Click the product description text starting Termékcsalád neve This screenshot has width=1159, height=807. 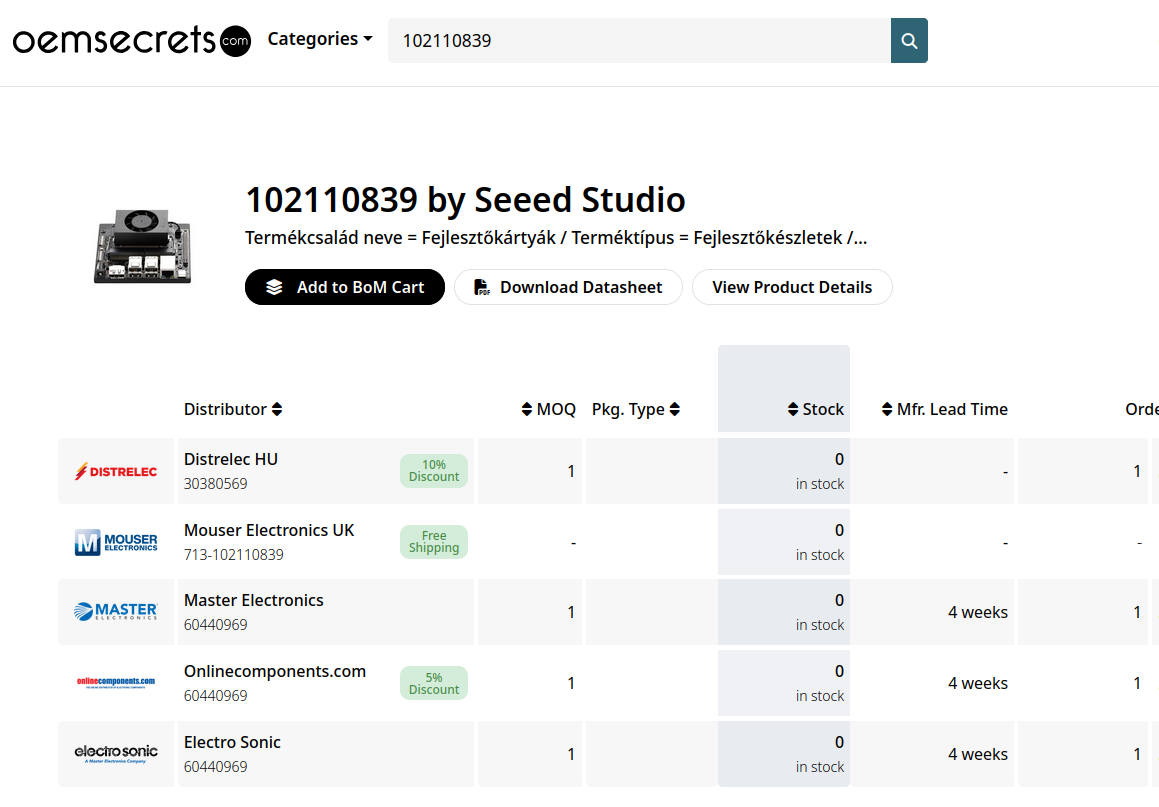556,238
